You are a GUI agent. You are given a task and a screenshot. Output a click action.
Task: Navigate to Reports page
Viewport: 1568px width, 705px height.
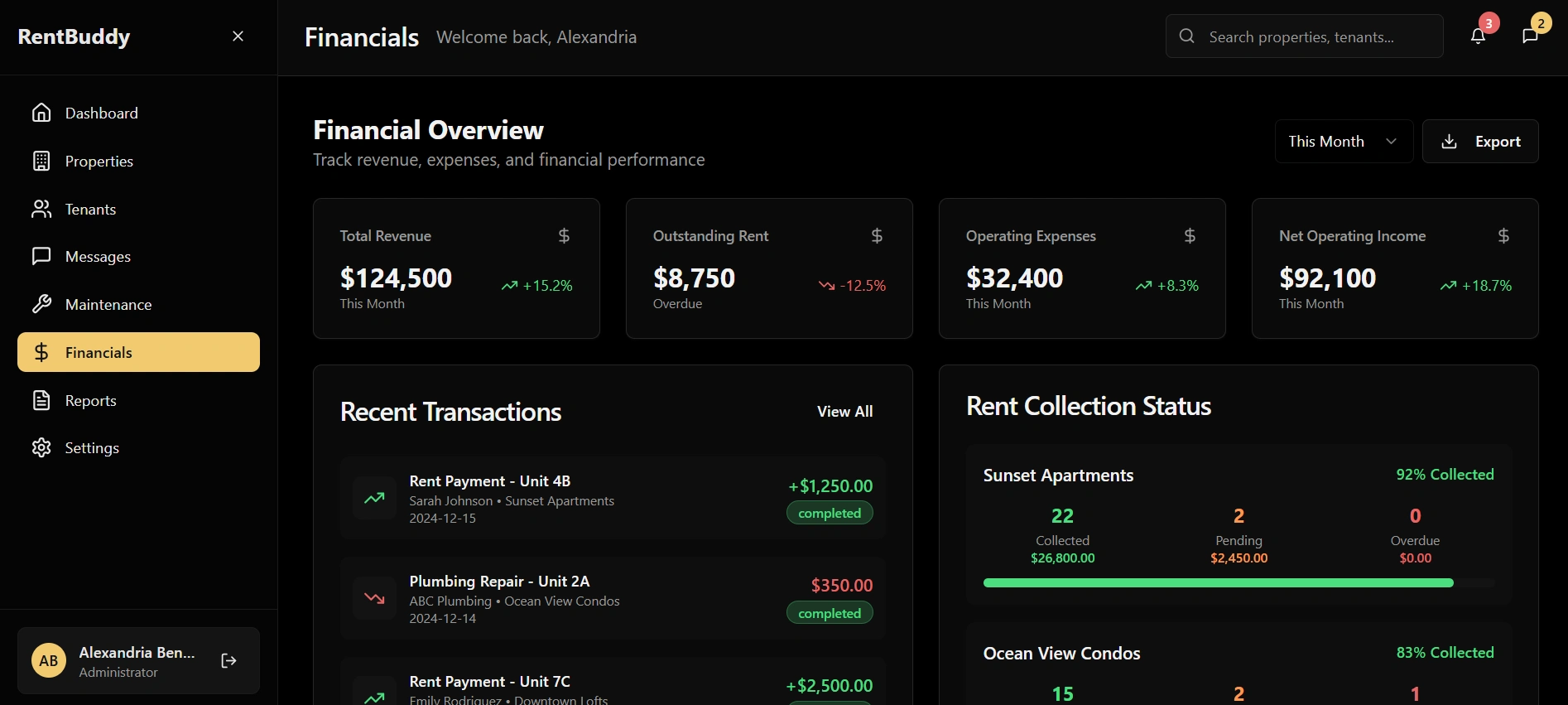point(90,401)
